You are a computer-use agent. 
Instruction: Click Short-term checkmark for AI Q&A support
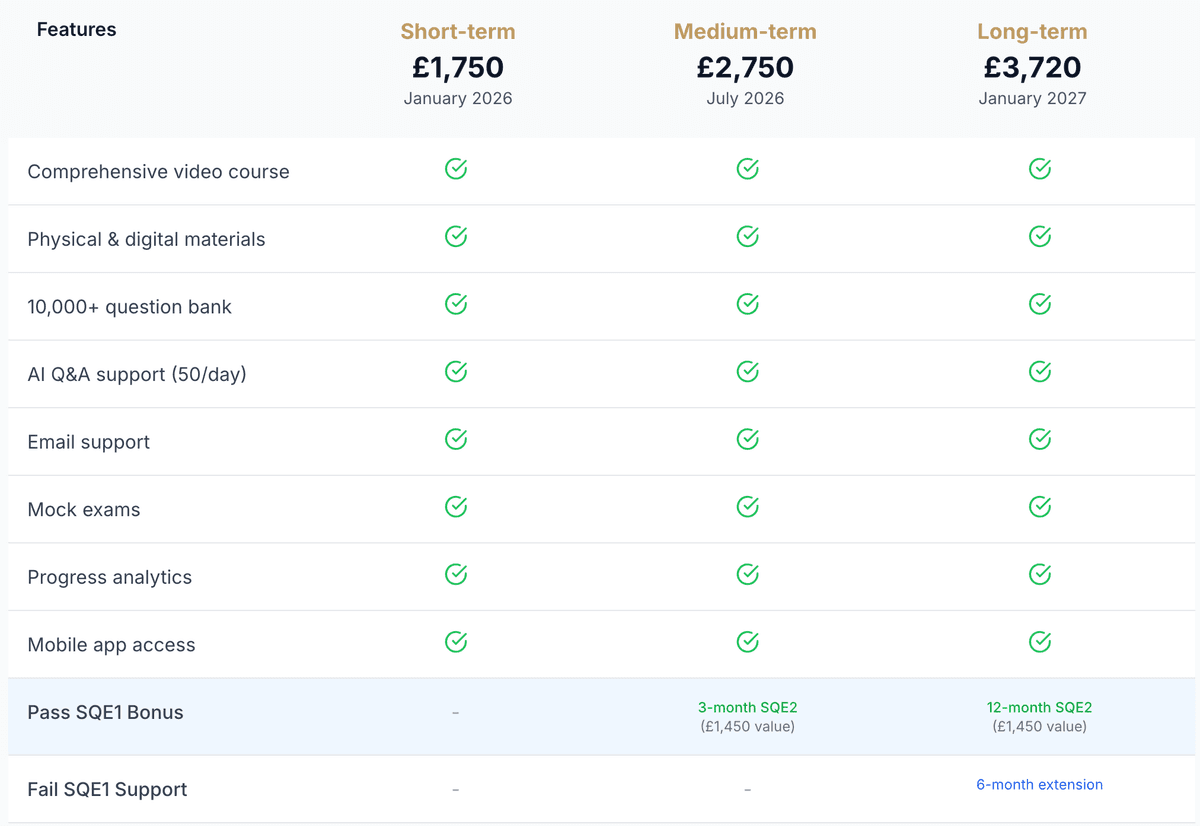pos(456,372)
